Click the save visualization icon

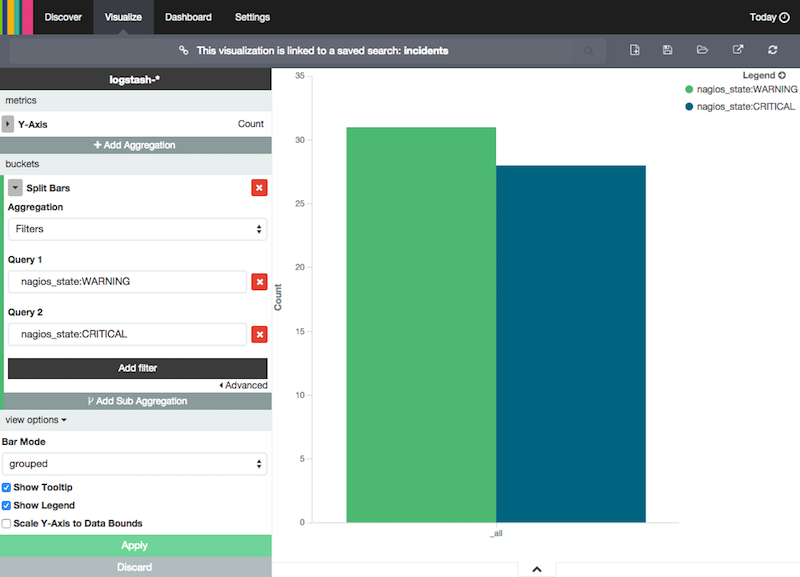(667, 50)
